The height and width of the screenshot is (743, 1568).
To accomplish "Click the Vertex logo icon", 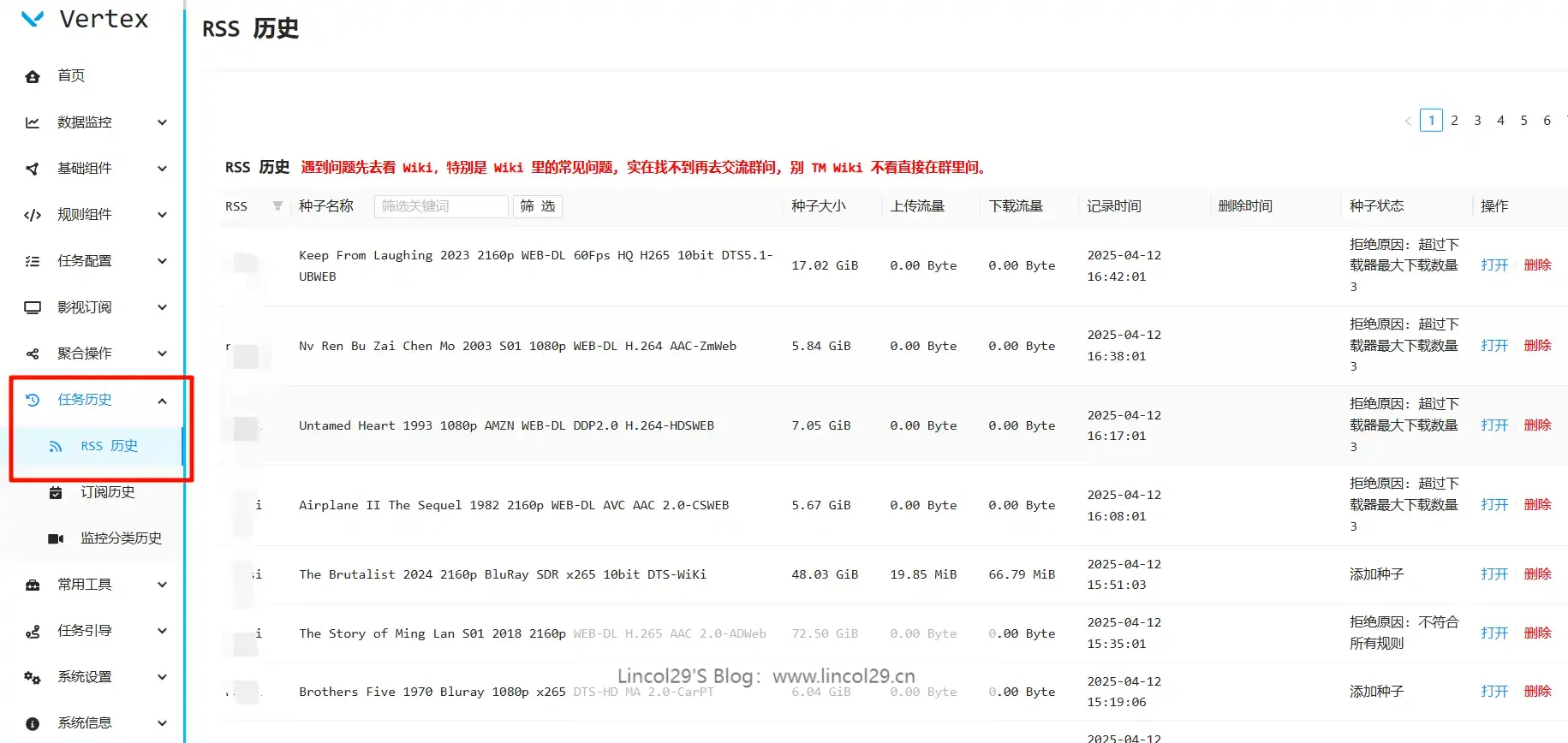I will (x=33, y=19).
